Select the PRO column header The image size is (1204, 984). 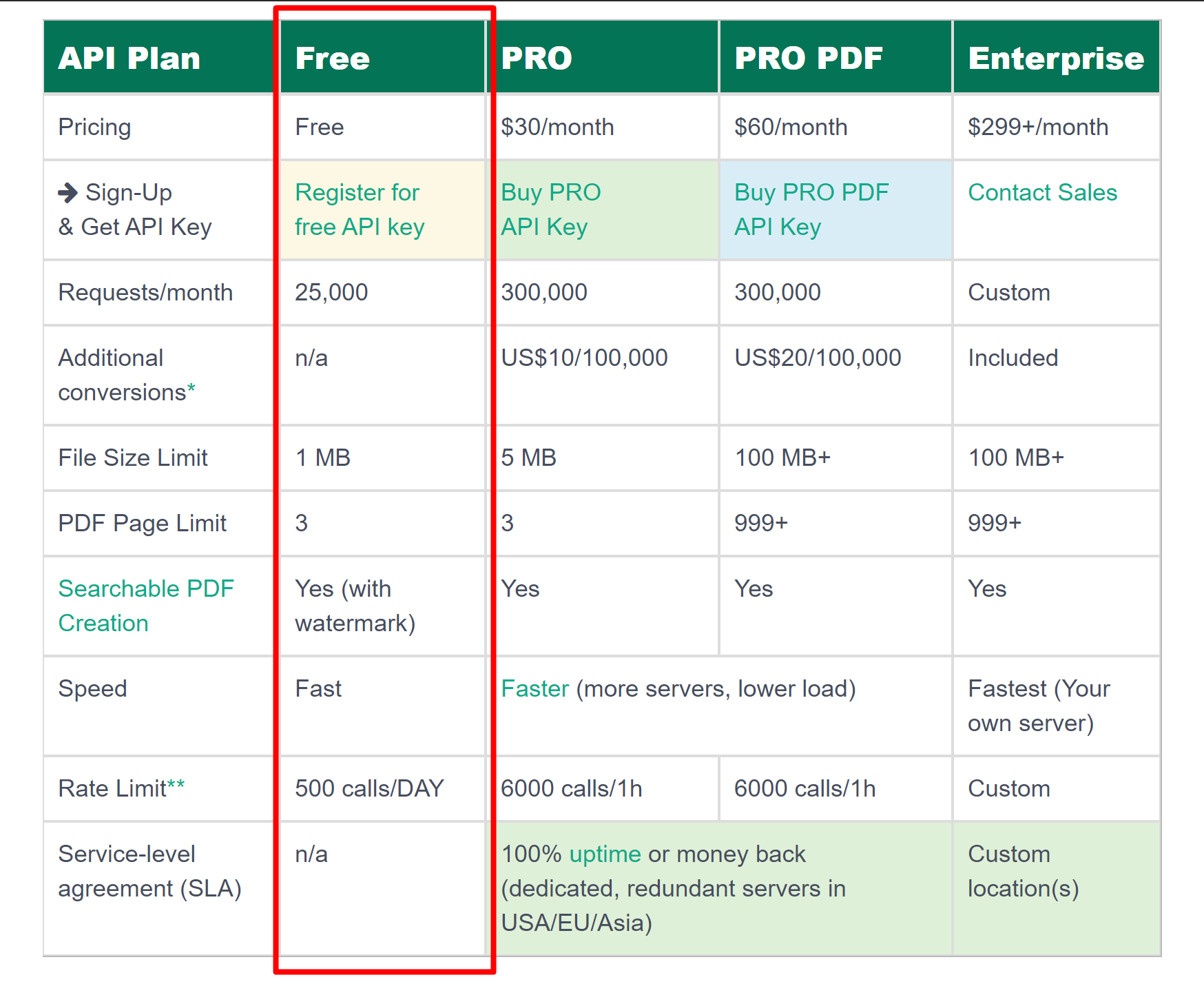(603, 57)
